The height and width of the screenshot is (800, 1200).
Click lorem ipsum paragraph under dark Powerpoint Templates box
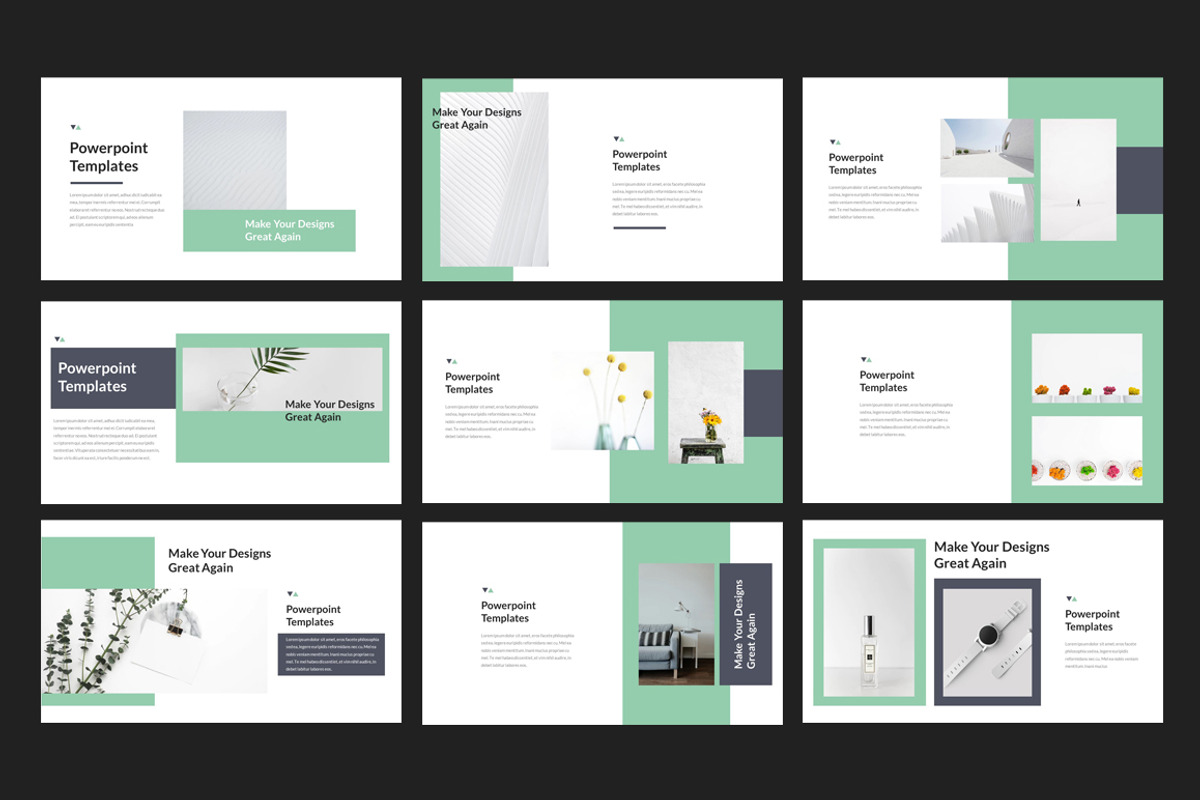click(x=106, y=439)
